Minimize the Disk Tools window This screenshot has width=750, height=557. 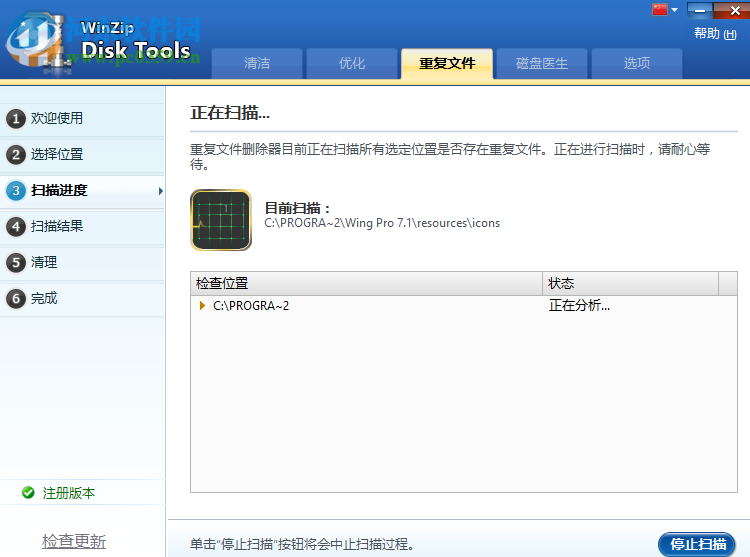pos(700,10)
